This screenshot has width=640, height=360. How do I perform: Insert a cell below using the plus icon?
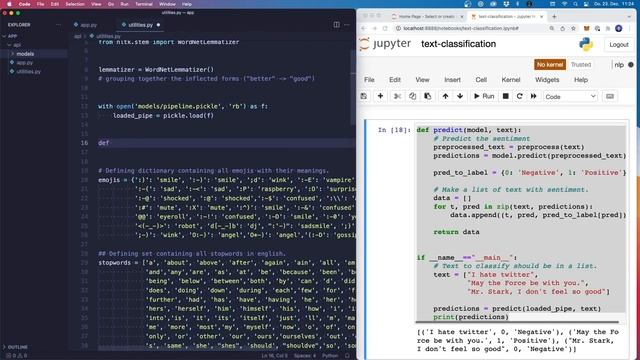380,96
